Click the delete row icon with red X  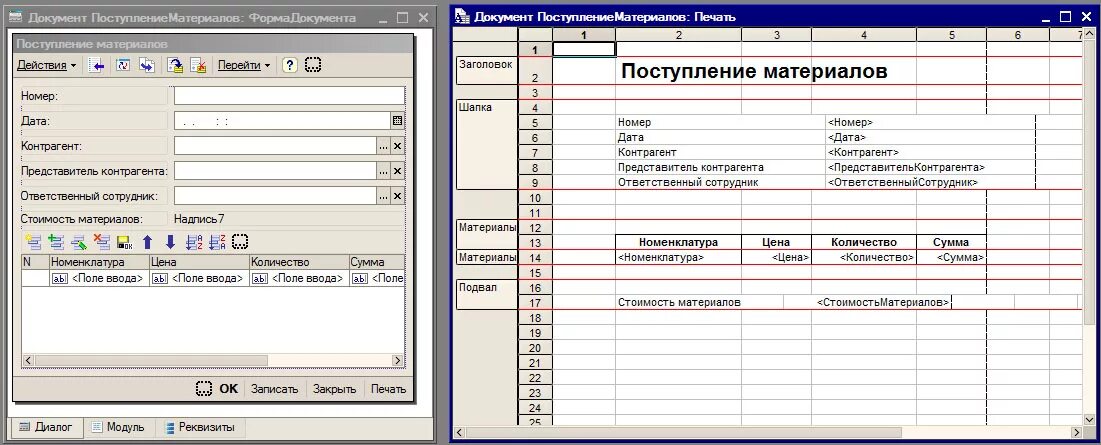103,242
